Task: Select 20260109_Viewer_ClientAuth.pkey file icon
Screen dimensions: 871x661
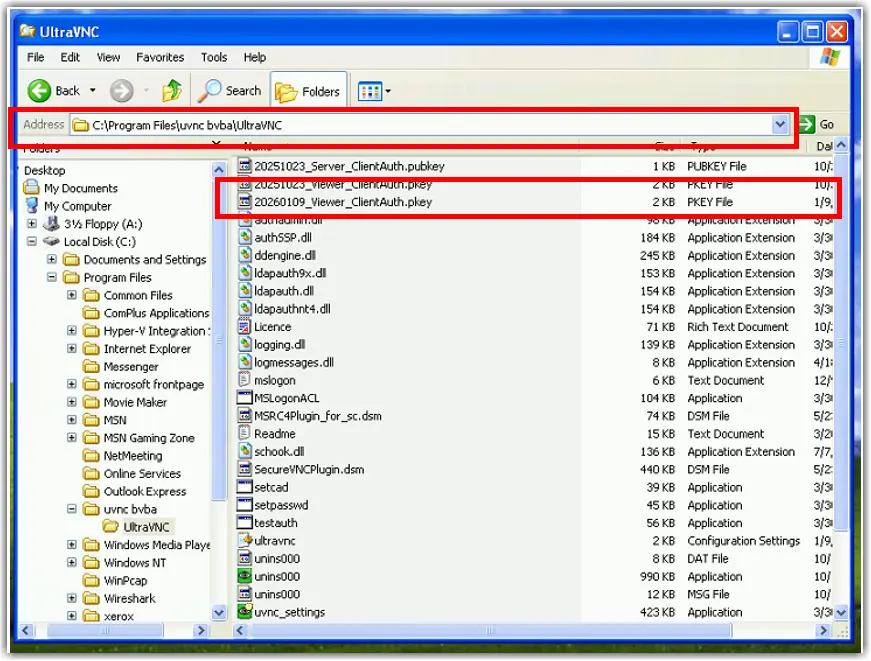Action: point(244,202)
